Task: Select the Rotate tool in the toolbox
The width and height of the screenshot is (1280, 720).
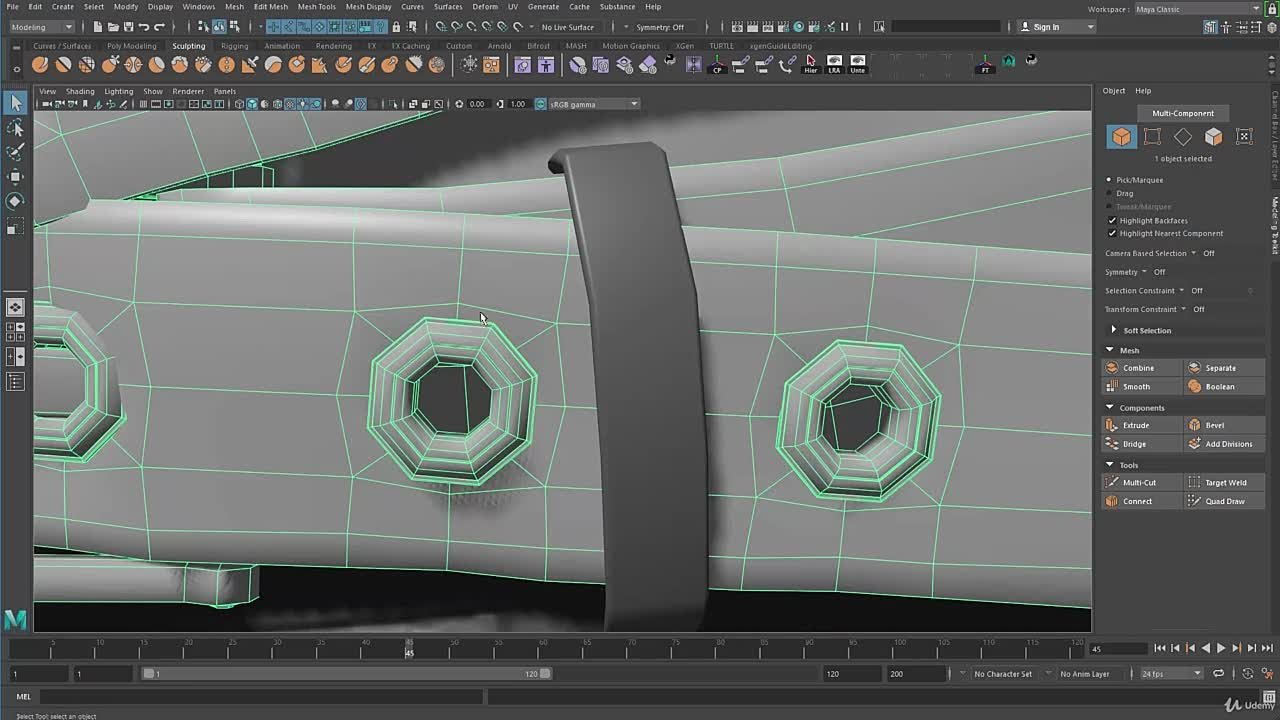Action: click(15, 201)
